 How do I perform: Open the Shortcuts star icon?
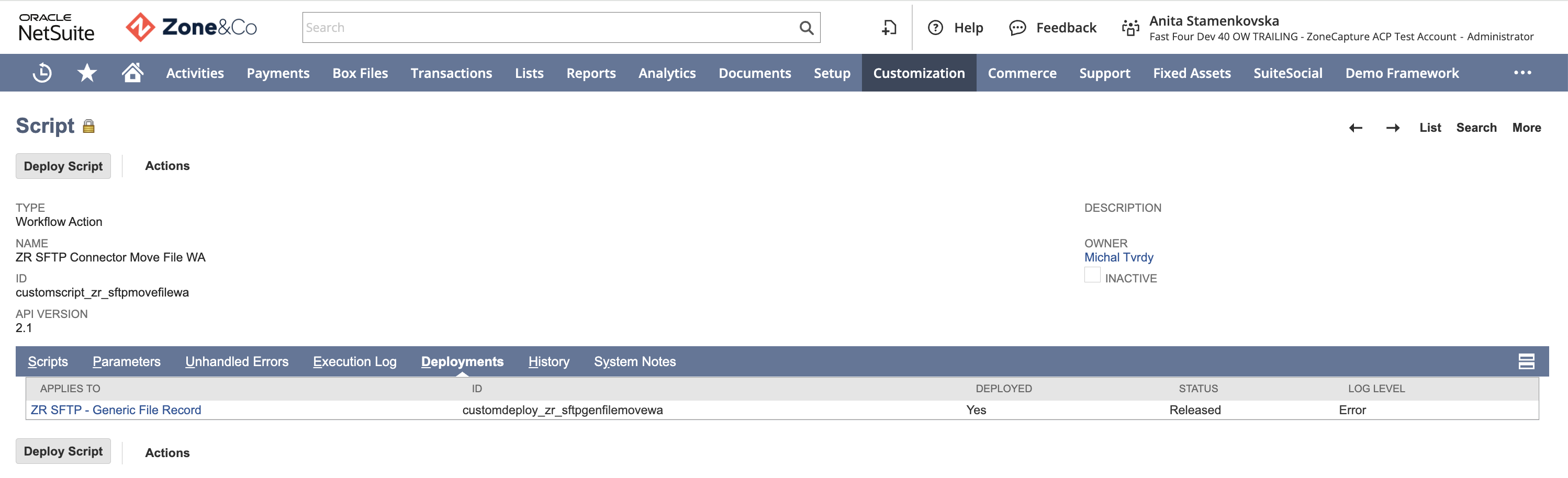tap(87, 73)
